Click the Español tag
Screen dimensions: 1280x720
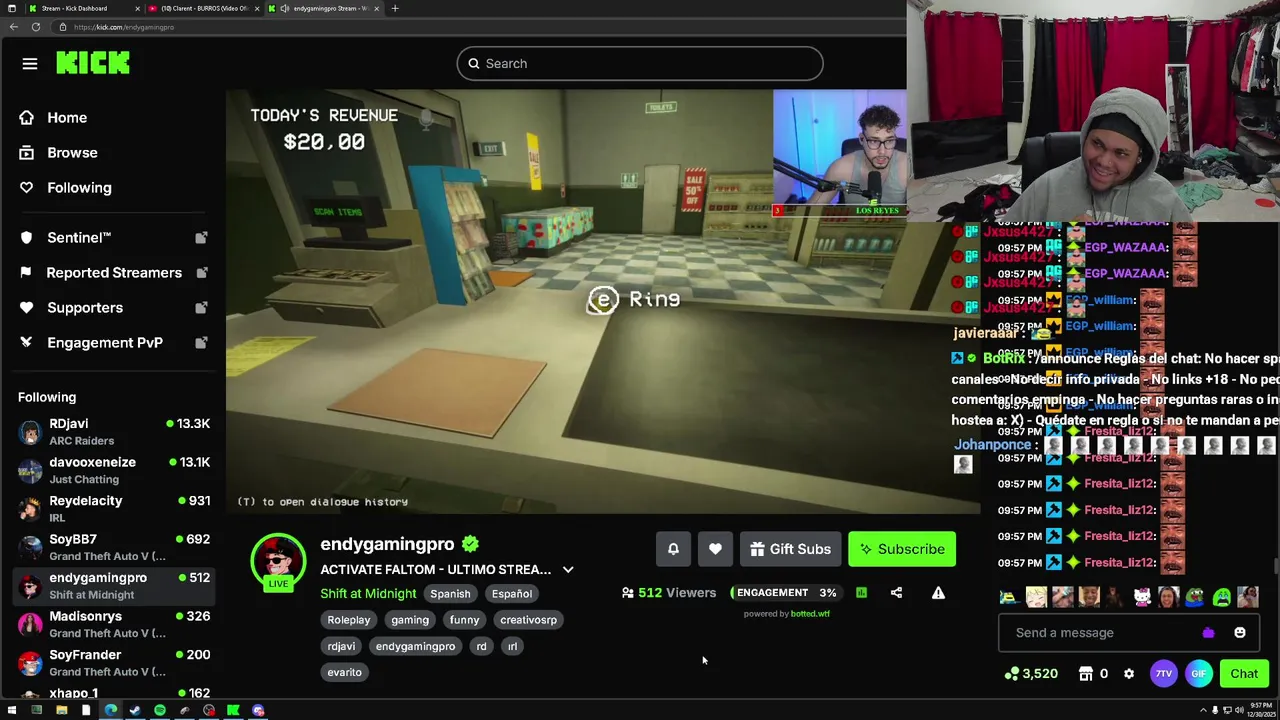click(512, 594)
